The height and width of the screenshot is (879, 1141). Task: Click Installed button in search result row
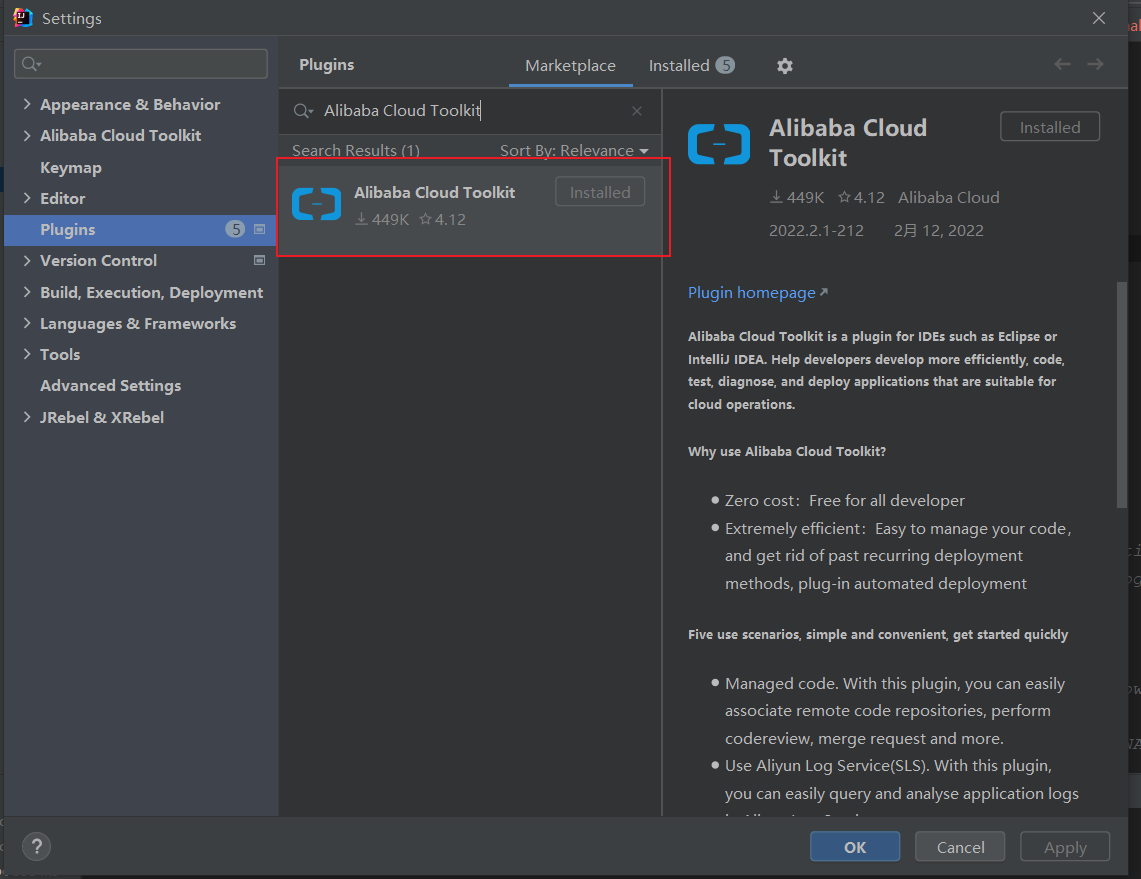[x=600, y=192]
